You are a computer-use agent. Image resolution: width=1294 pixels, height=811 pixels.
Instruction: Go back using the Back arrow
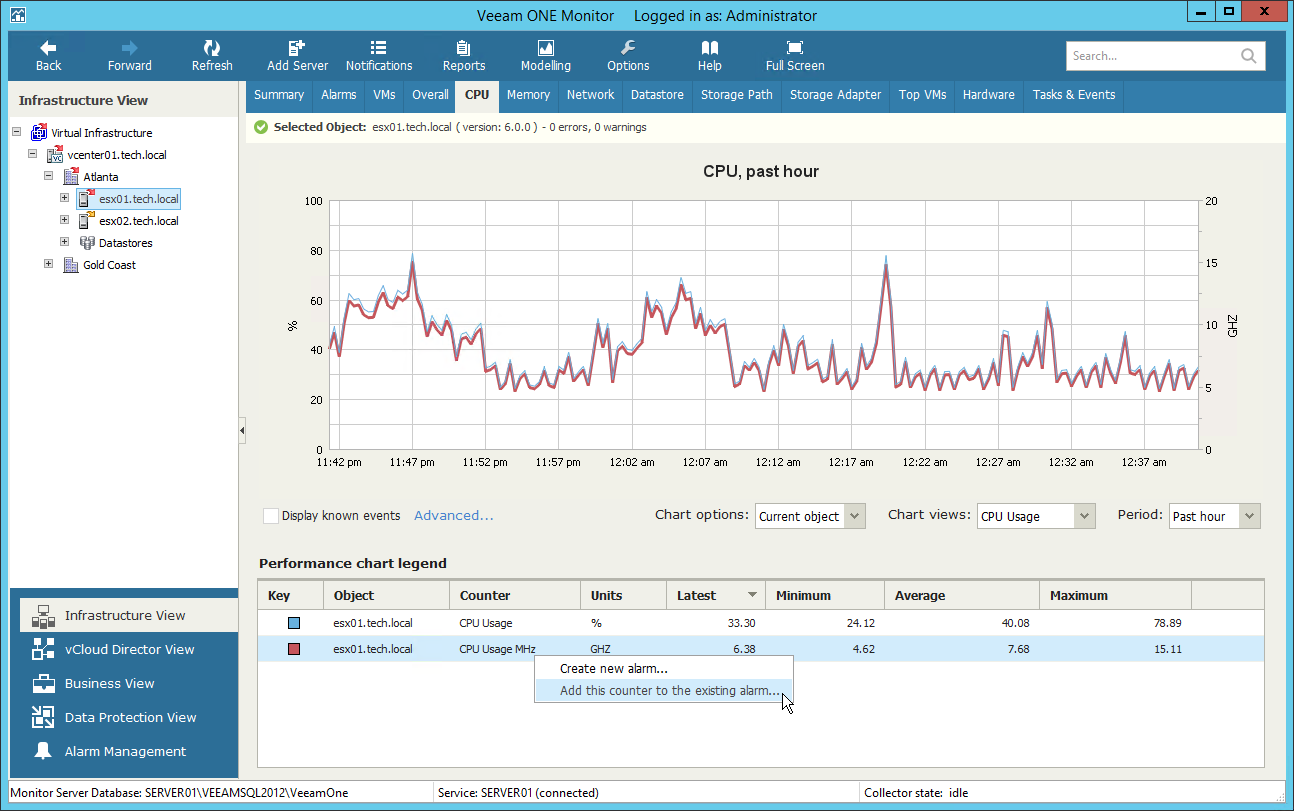coord(48,55)
